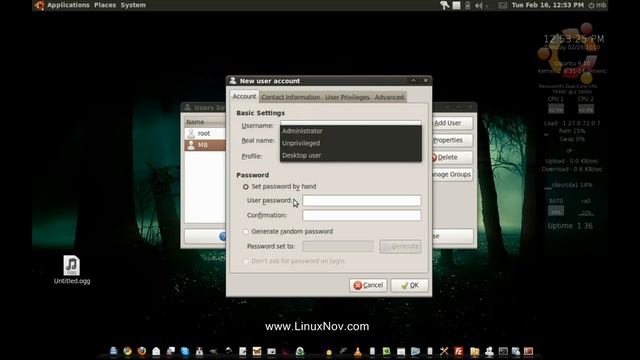Select the MB user in Users Settings list
This screenshot has height=360, width=640.
(205, 145)
